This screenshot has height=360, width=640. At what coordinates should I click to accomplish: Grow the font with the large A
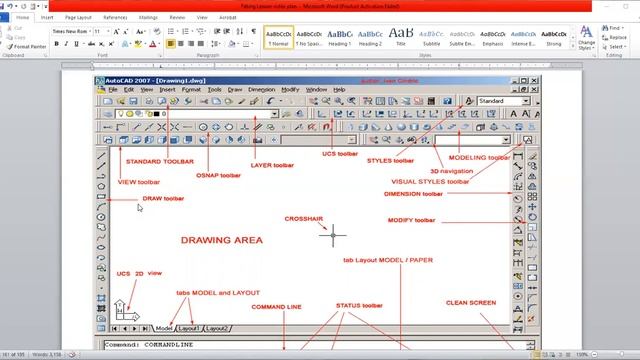pyautogui.click(x=116, y=31)
